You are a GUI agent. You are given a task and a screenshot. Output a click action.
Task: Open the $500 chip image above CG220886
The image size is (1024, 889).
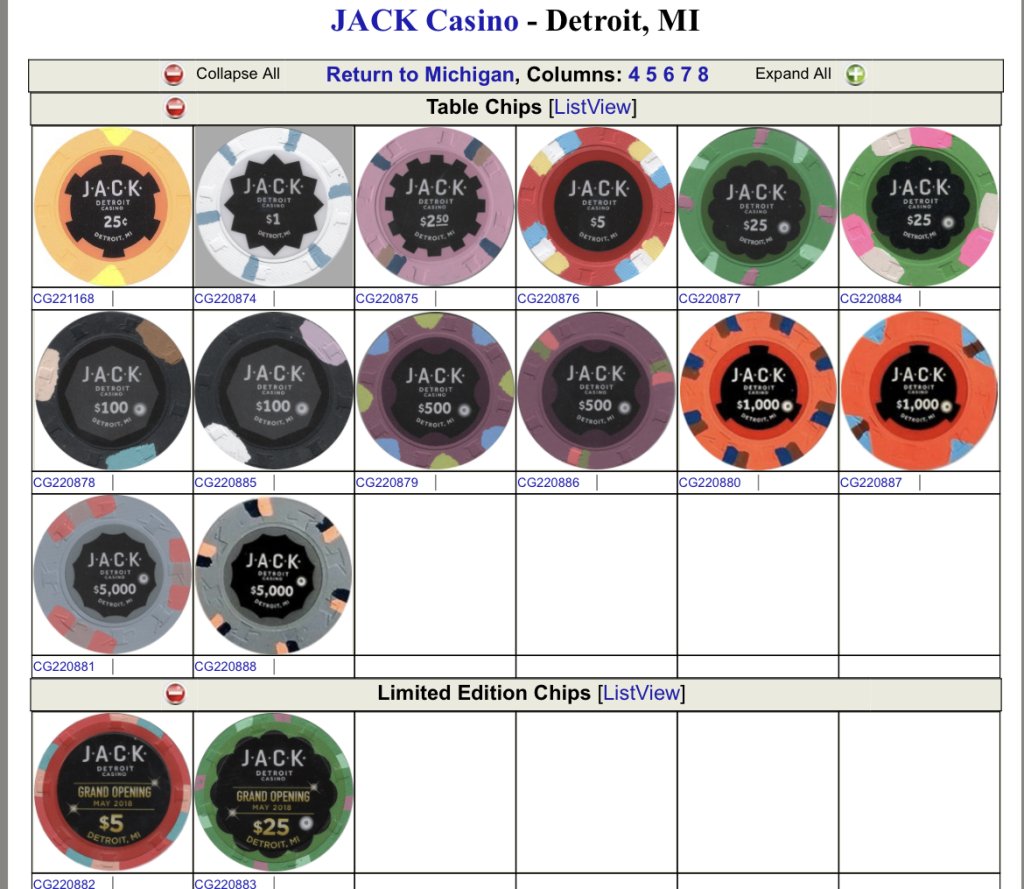596,391
